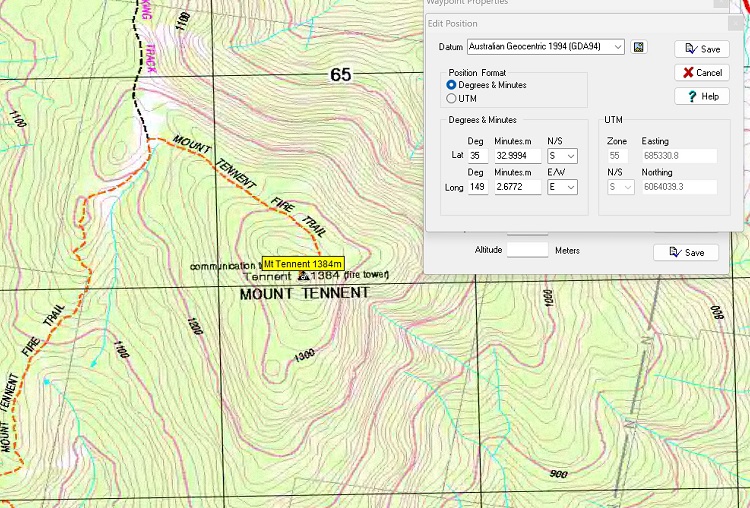
Task: Click the Northing field showing 6064039.3
Action: (x=679, y=187)
